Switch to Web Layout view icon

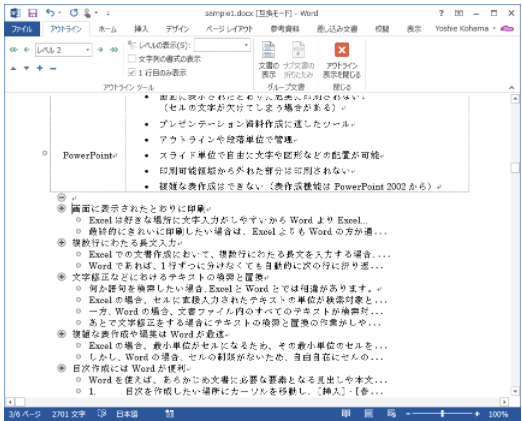click(x=391, y=414)
